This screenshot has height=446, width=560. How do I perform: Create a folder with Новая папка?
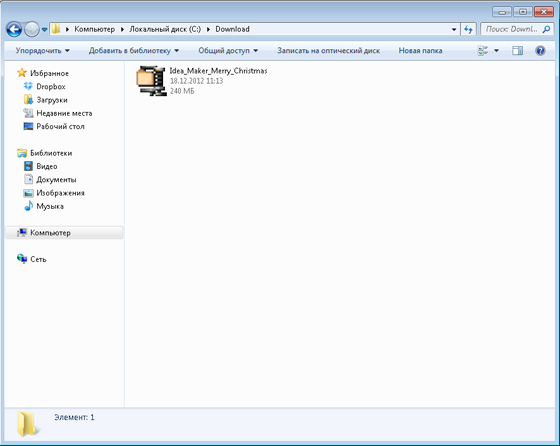click(x=420, y=51)
